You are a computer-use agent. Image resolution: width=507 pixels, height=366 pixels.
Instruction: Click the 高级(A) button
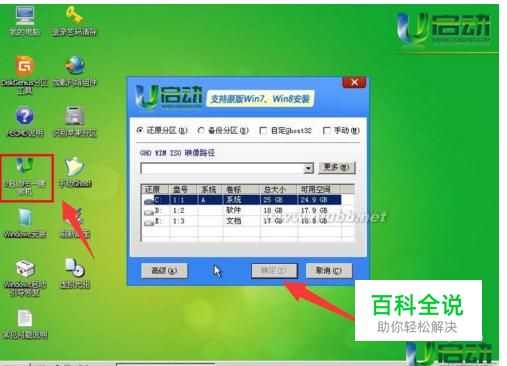(164, 270)
